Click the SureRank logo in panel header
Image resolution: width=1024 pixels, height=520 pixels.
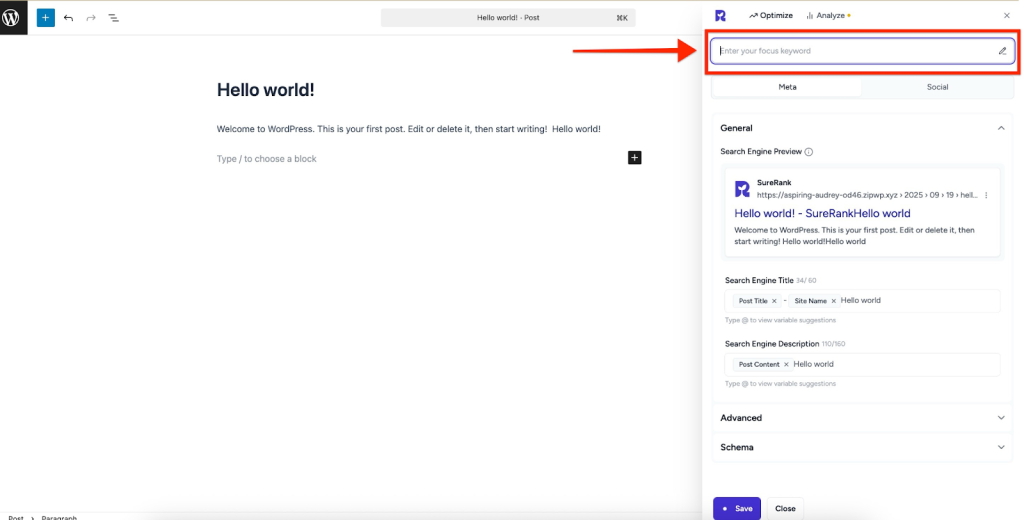coord(720,15)
